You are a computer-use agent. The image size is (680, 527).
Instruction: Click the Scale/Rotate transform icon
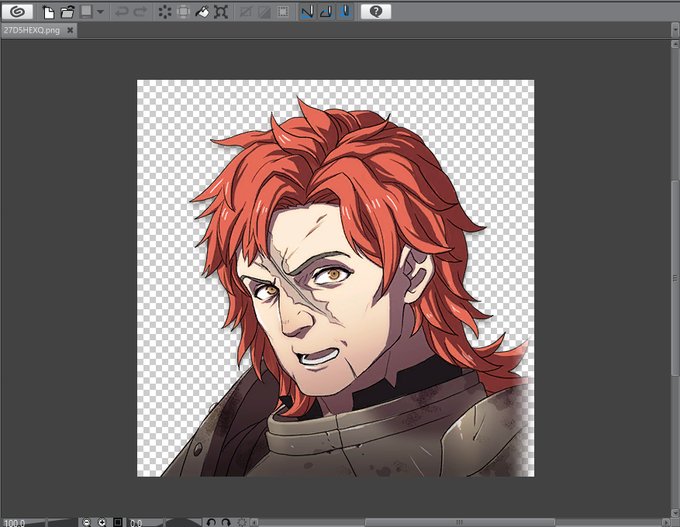[221, 12]
